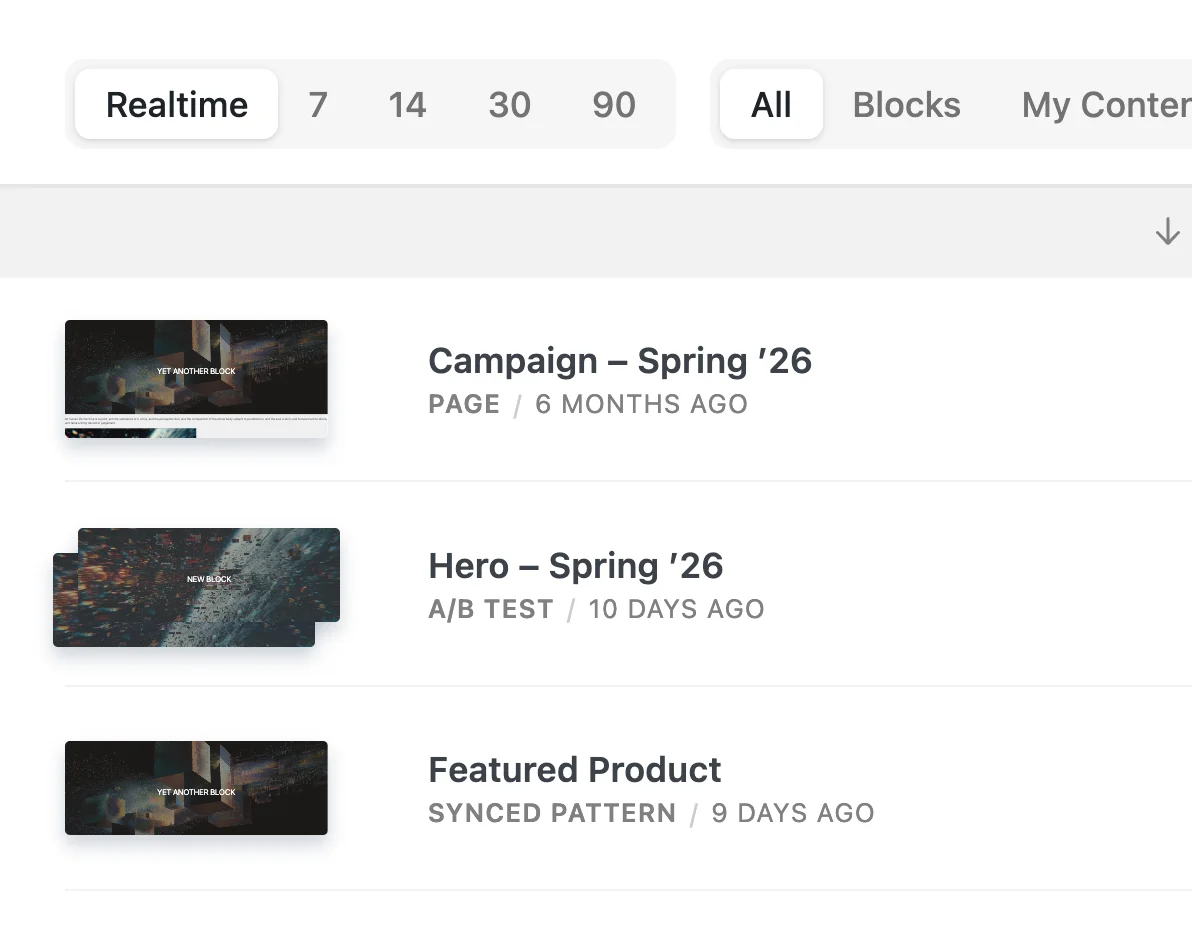Click the 6 MONTHS AGO timestamp

(x=641, y=405)
